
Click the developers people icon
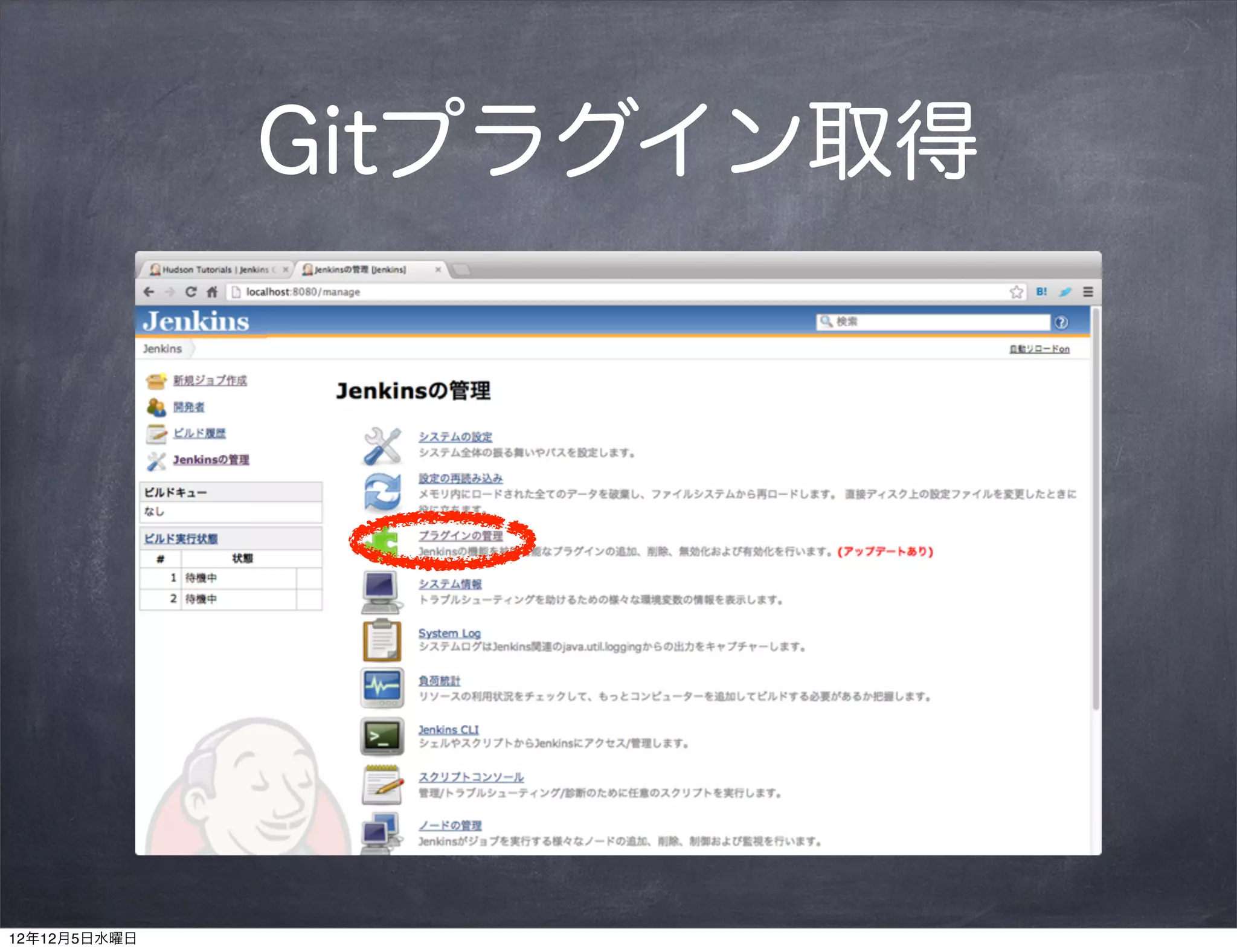tap(156, 407)
